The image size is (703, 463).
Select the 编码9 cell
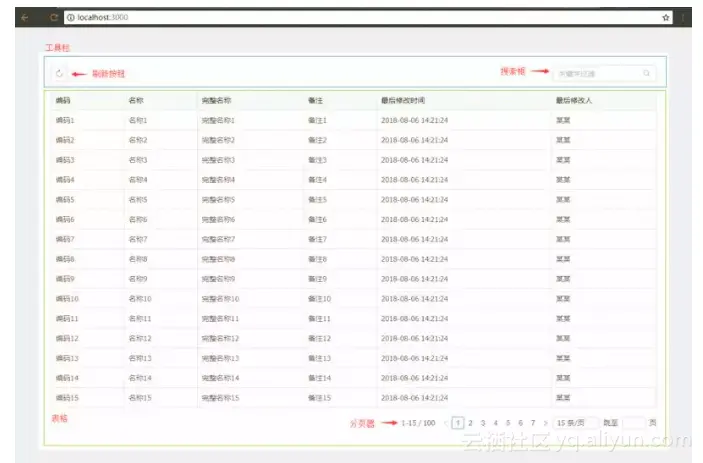65,278
